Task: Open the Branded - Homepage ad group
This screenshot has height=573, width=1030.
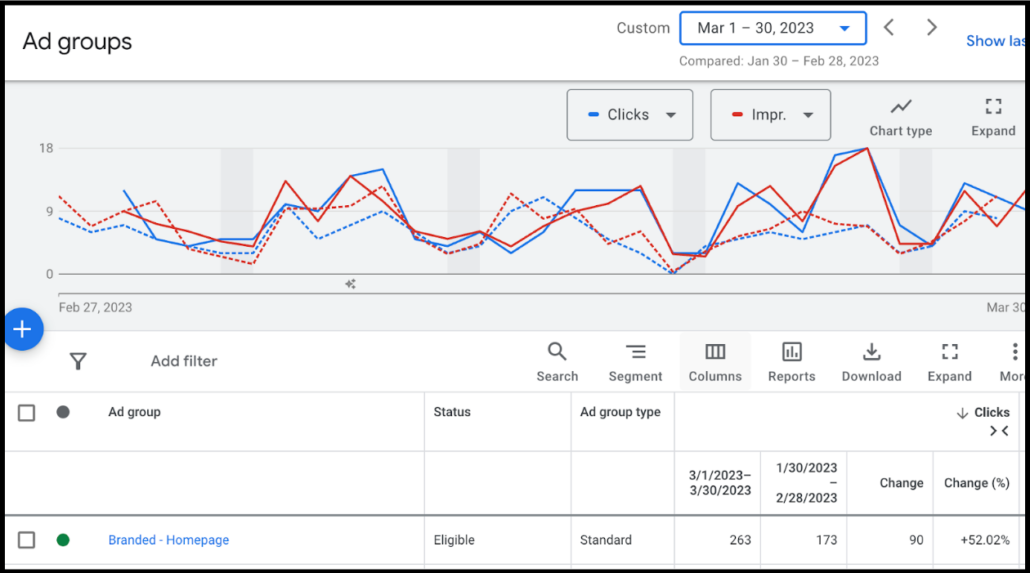Action: pyautogui.click(x=169, y=540)
